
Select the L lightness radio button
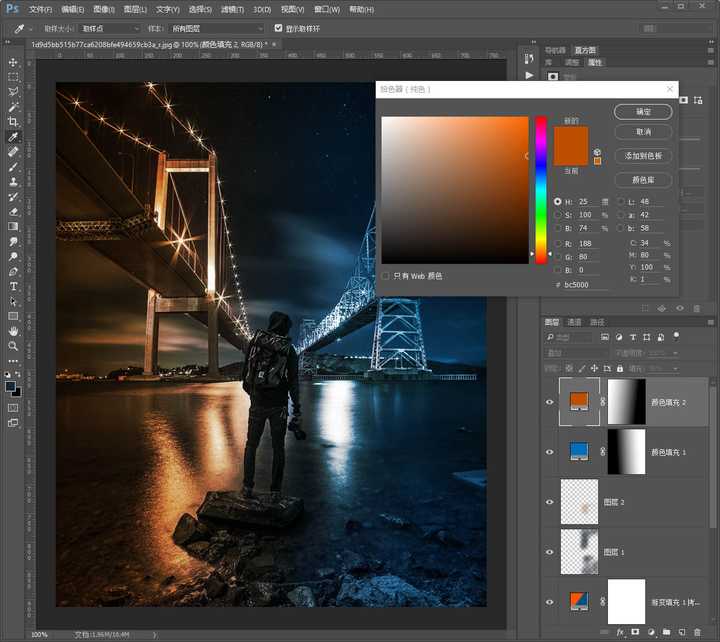621,202
